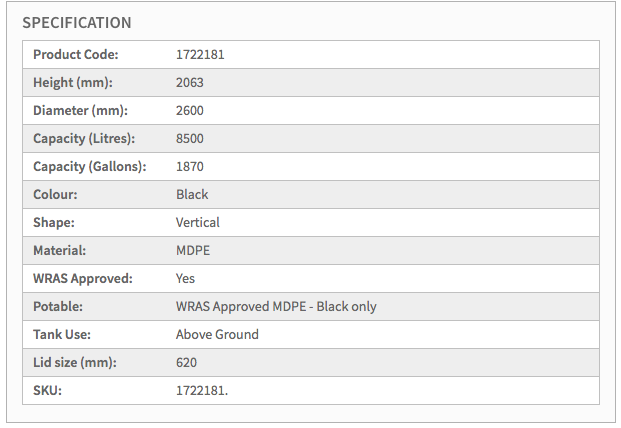Image resolution: width=621 pixels, height=428 pixels.
Task: Click the Product Code label
Action: (76, 55)
